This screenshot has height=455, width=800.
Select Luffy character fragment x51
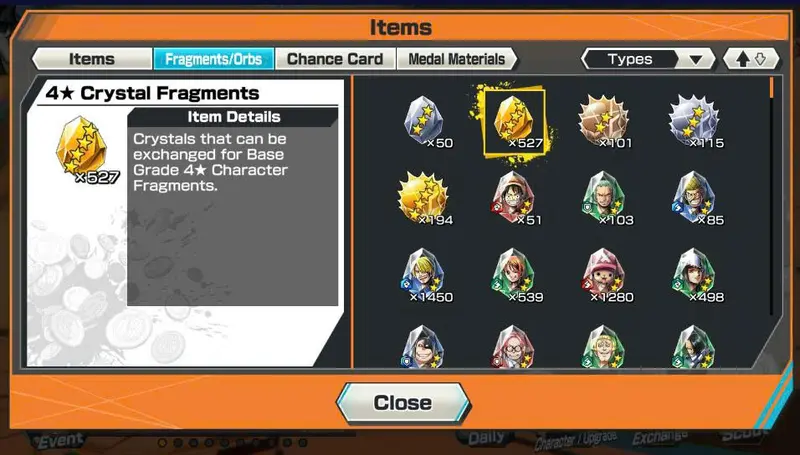pos(514,198)
